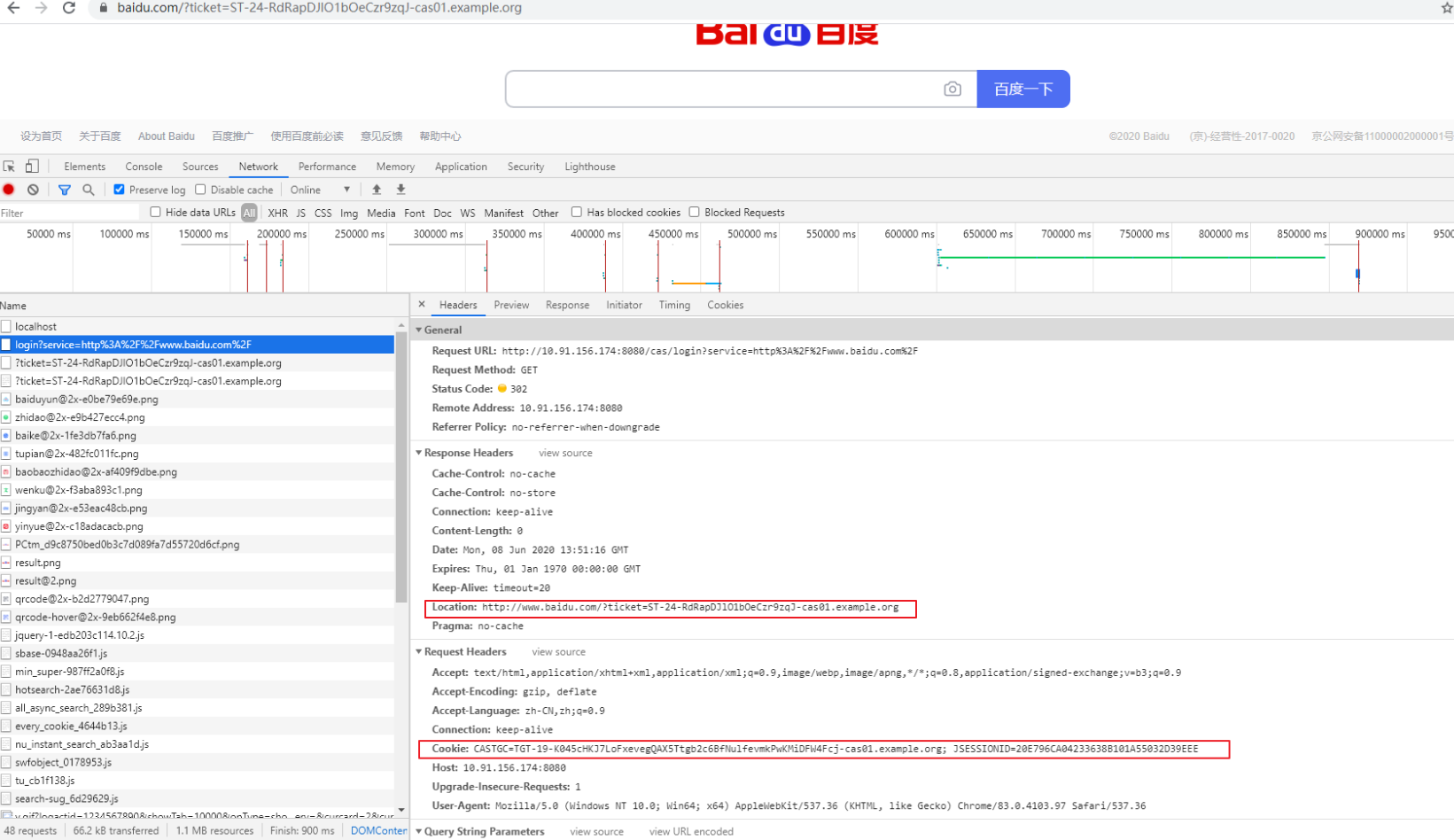Screen dimensions: 1454x840
Task: Click the 百度一下 search button
Action: pyautogui.click(x=1023, y=89)
